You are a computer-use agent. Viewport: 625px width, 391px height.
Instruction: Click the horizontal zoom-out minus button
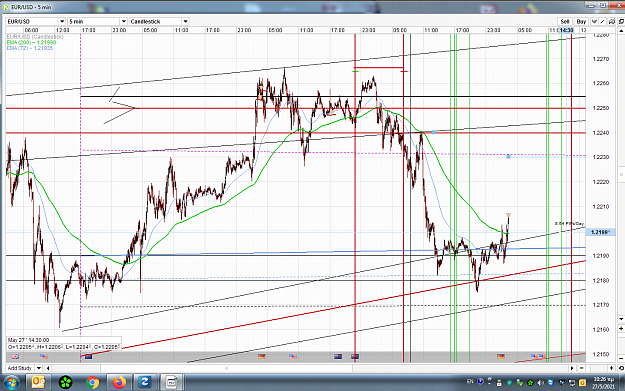tap(582, 368)
